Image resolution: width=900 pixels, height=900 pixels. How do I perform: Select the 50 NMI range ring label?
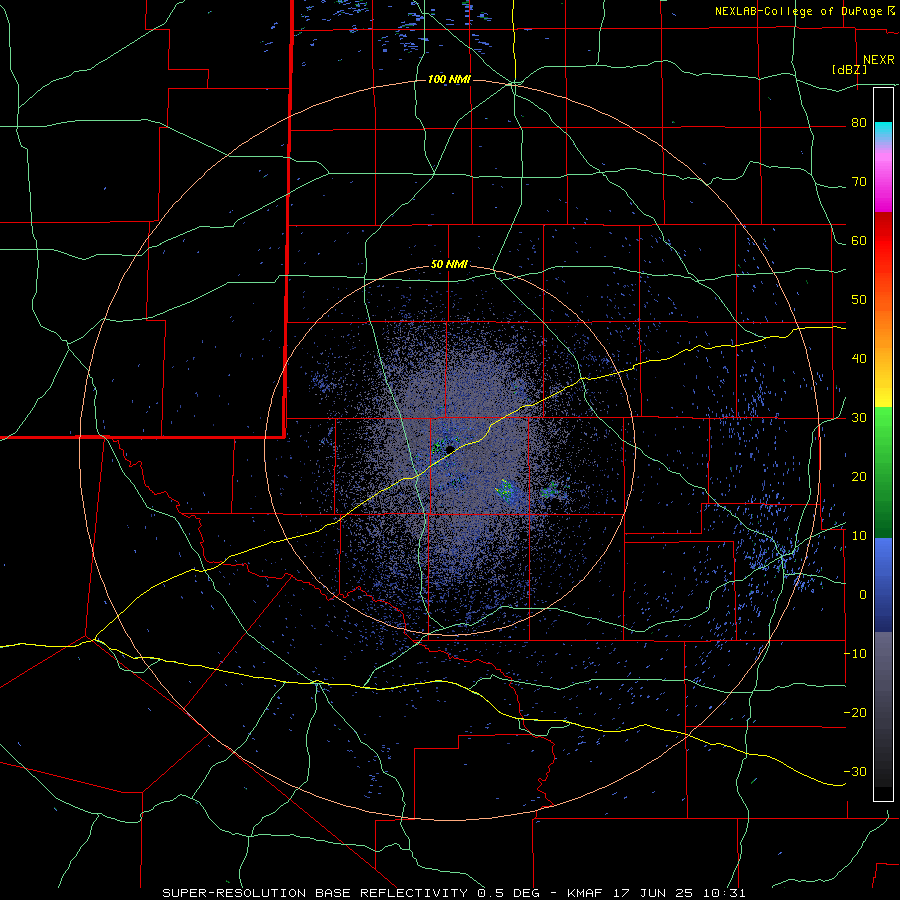point(449,265)
